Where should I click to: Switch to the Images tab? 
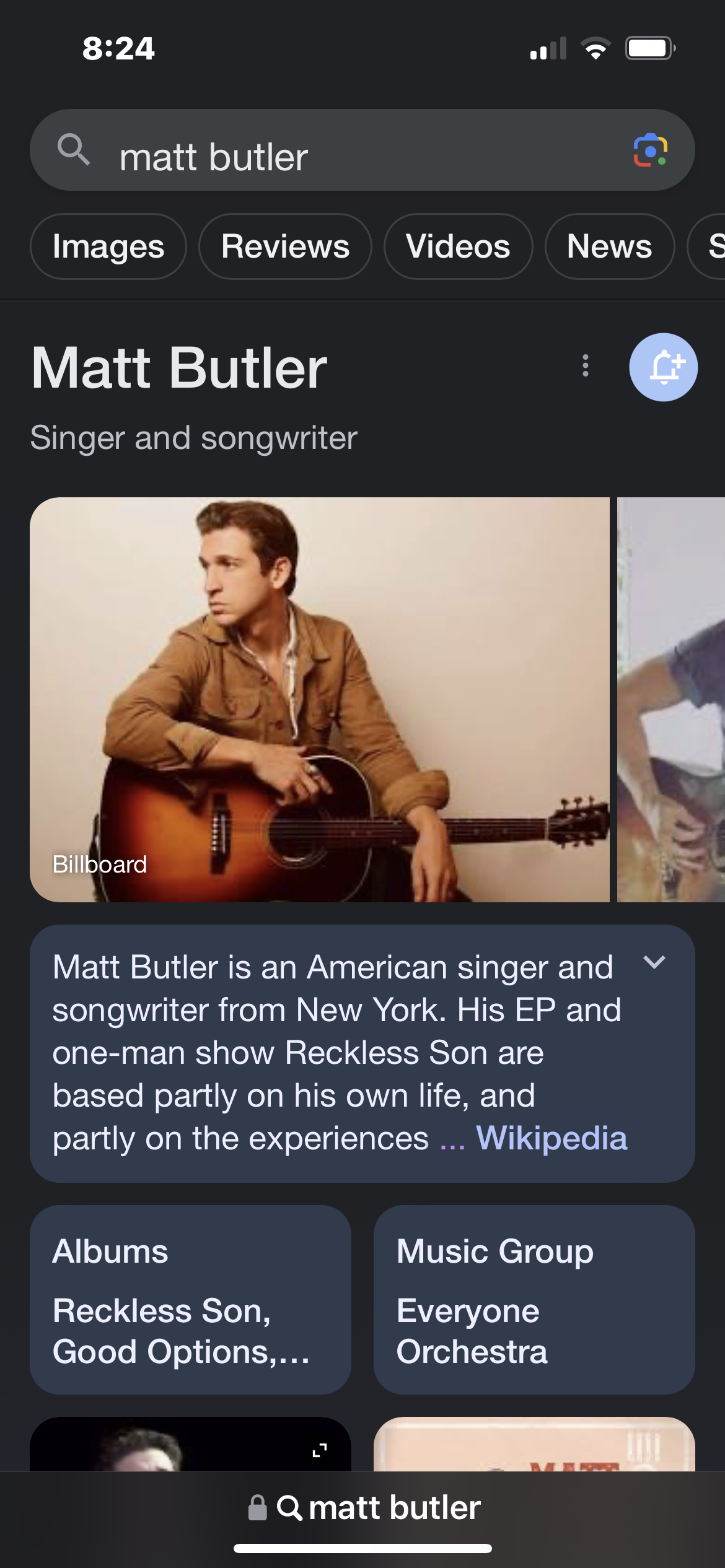coord(108,246)
